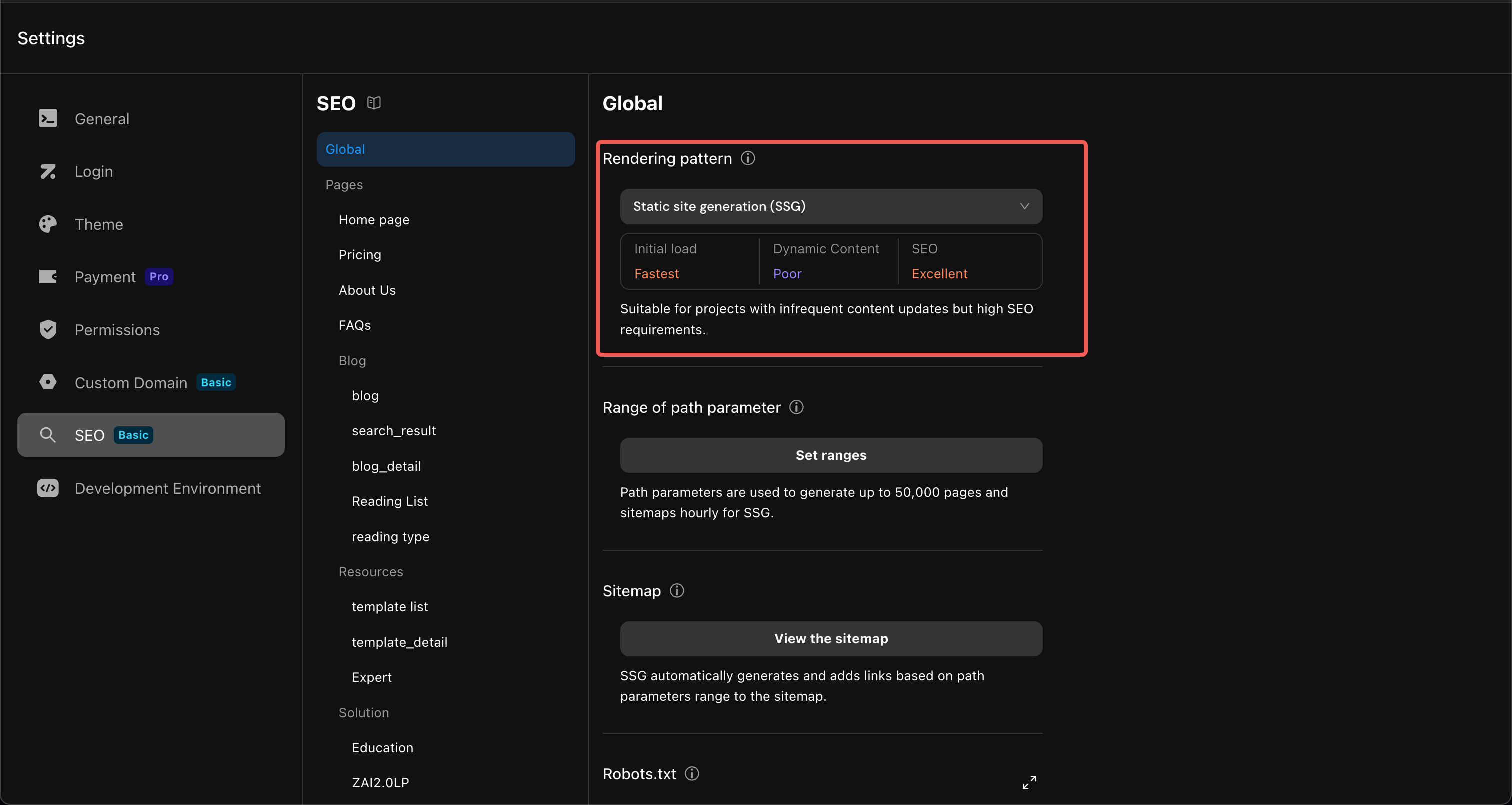Viewport: 1512px width, 805px height.
Task: Show info for Range of path parameter
Action: click(796, 407)
